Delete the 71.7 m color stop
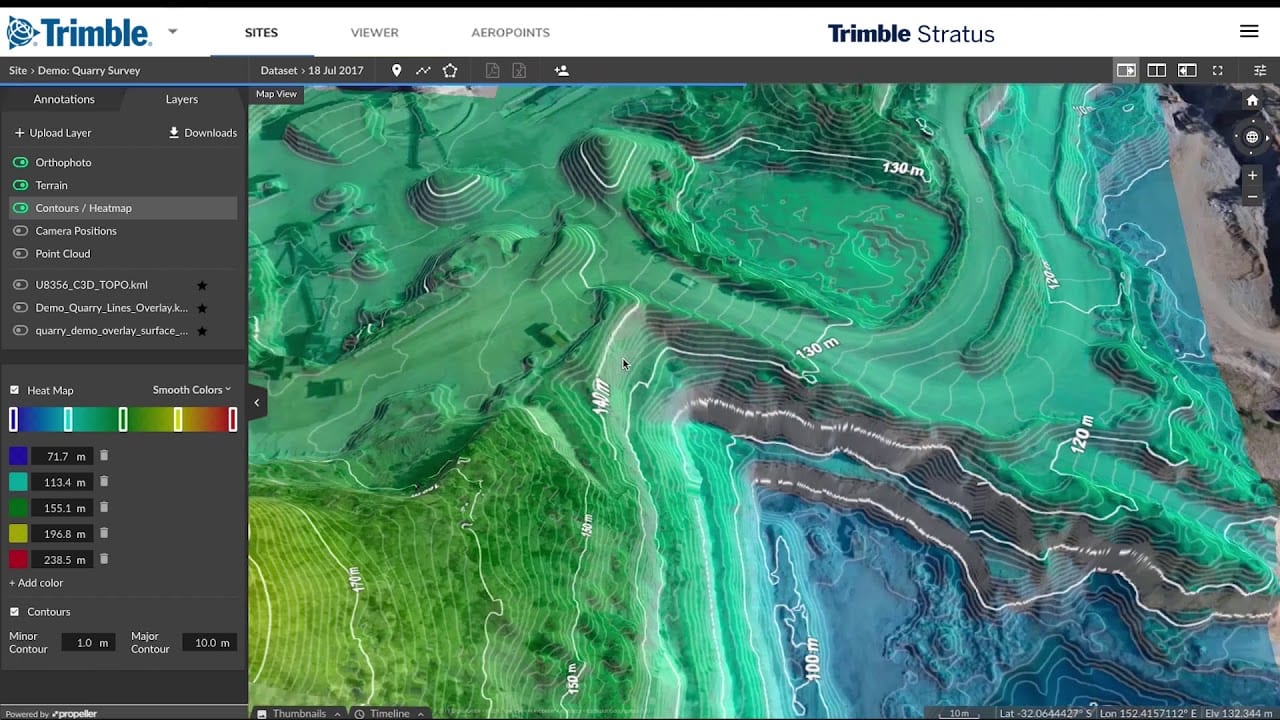Image resolution: width=1280 pixels, height=720 pixels. coord(104,456)
